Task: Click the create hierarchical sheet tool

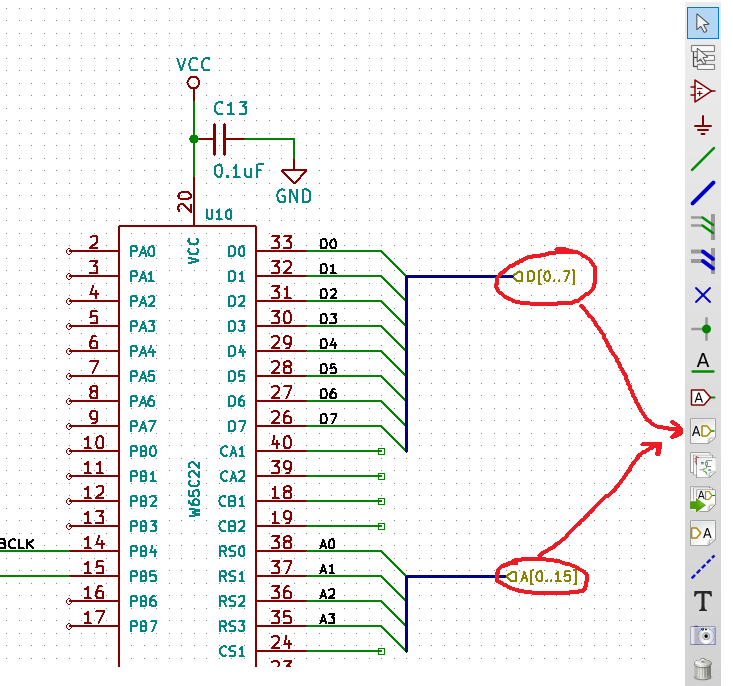Action: click(x=703, y=464)
